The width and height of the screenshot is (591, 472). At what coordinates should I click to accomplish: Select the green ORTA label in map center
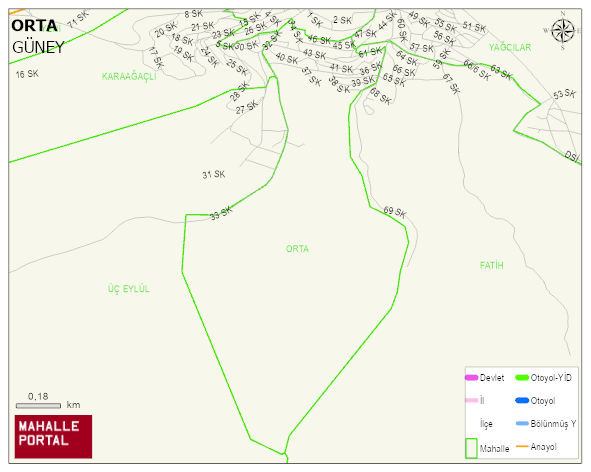297,249
